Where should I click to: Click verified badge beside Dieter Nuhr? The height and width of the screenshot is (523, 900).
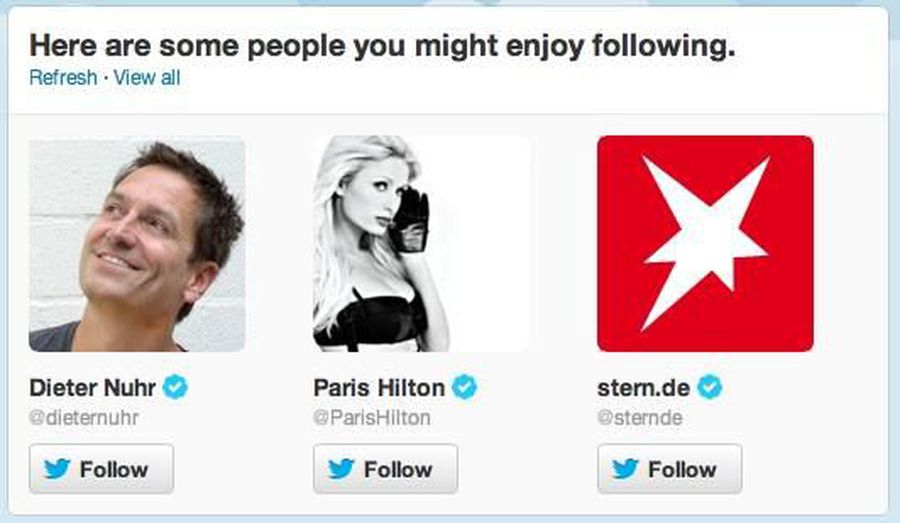click(x=177, y=387)
